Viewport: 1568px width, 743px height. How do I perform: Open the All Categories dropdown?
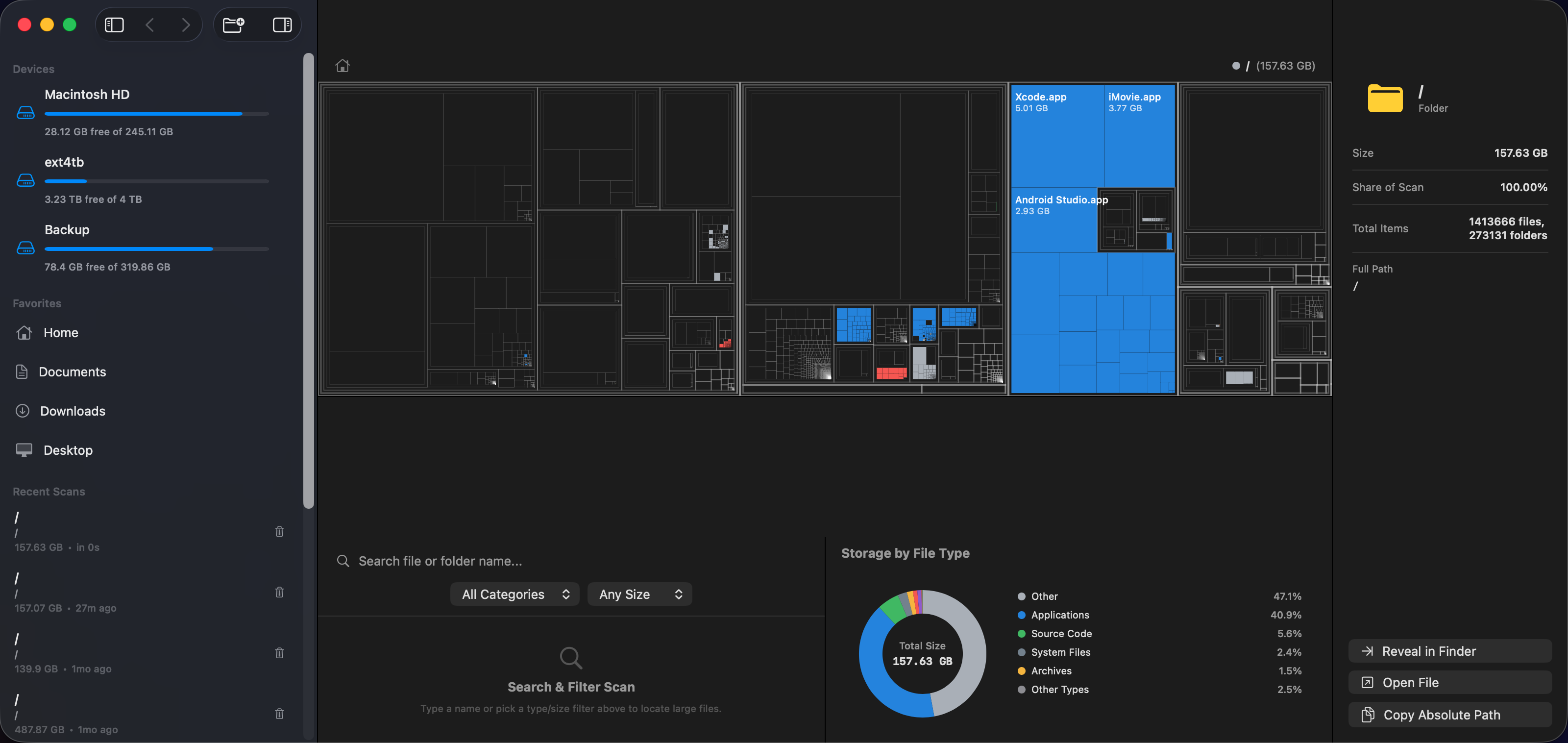515,594
